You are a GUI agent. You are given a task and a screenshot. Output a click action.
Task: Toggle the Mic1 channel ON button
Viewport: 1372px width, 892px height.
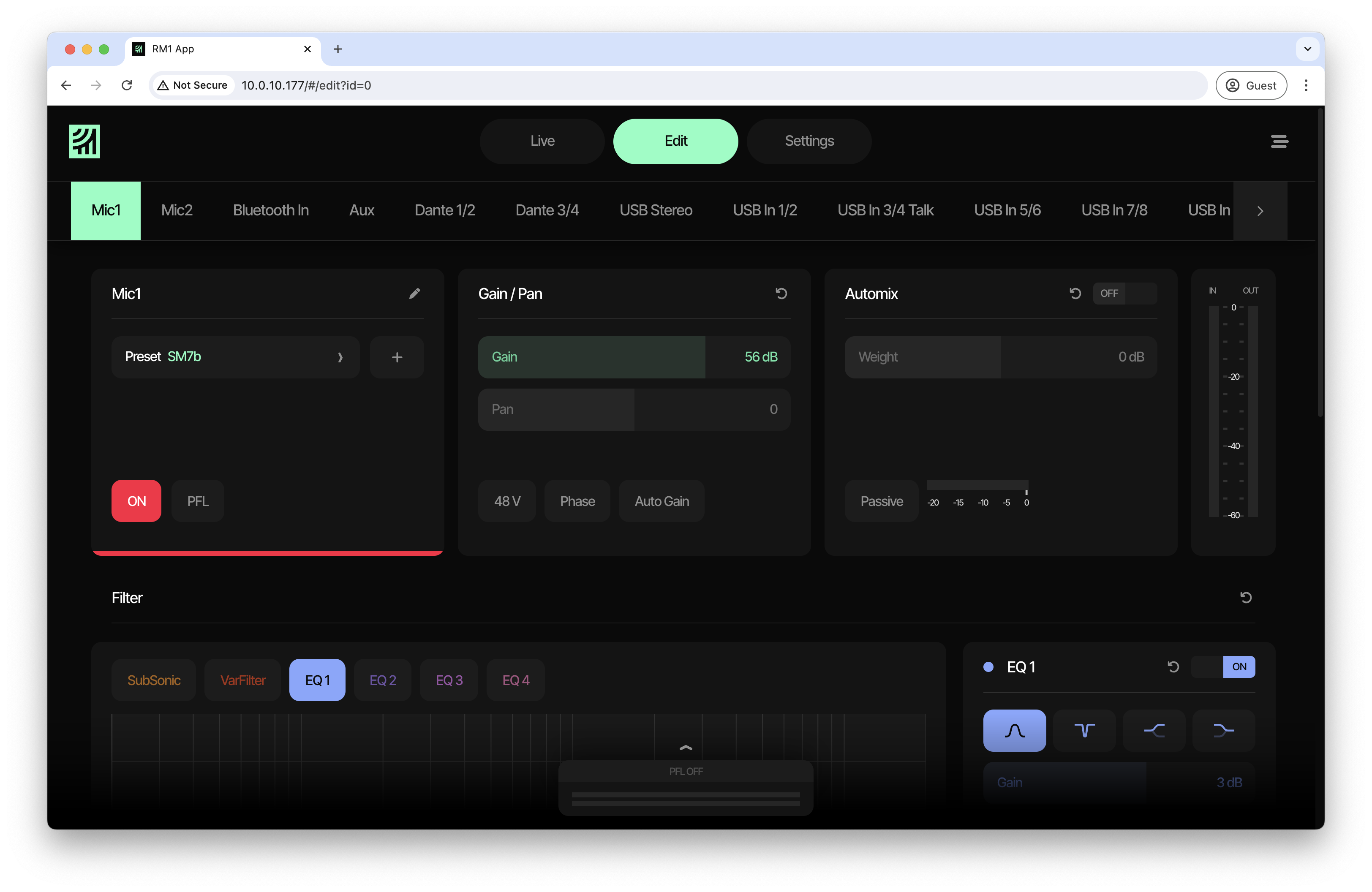[136, 501]
